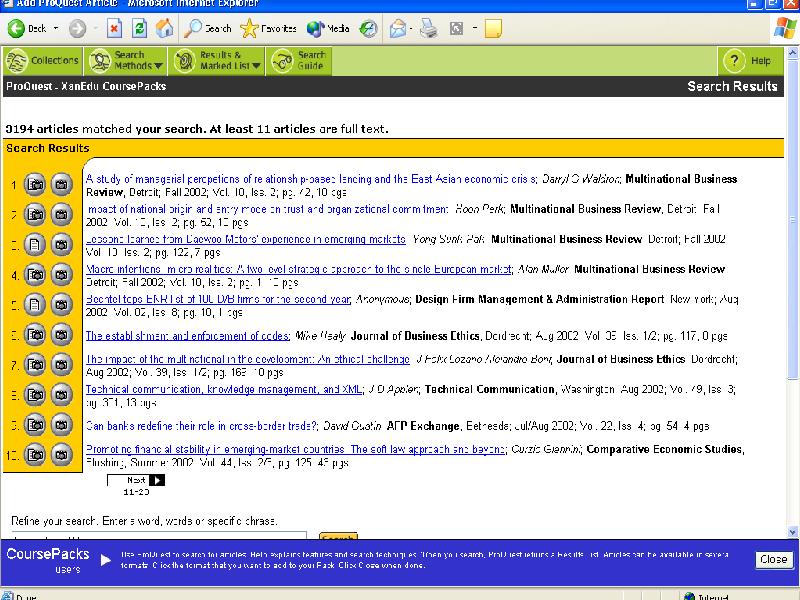Open article on East Asian economic crisis lending

click(x=311, y=179)
